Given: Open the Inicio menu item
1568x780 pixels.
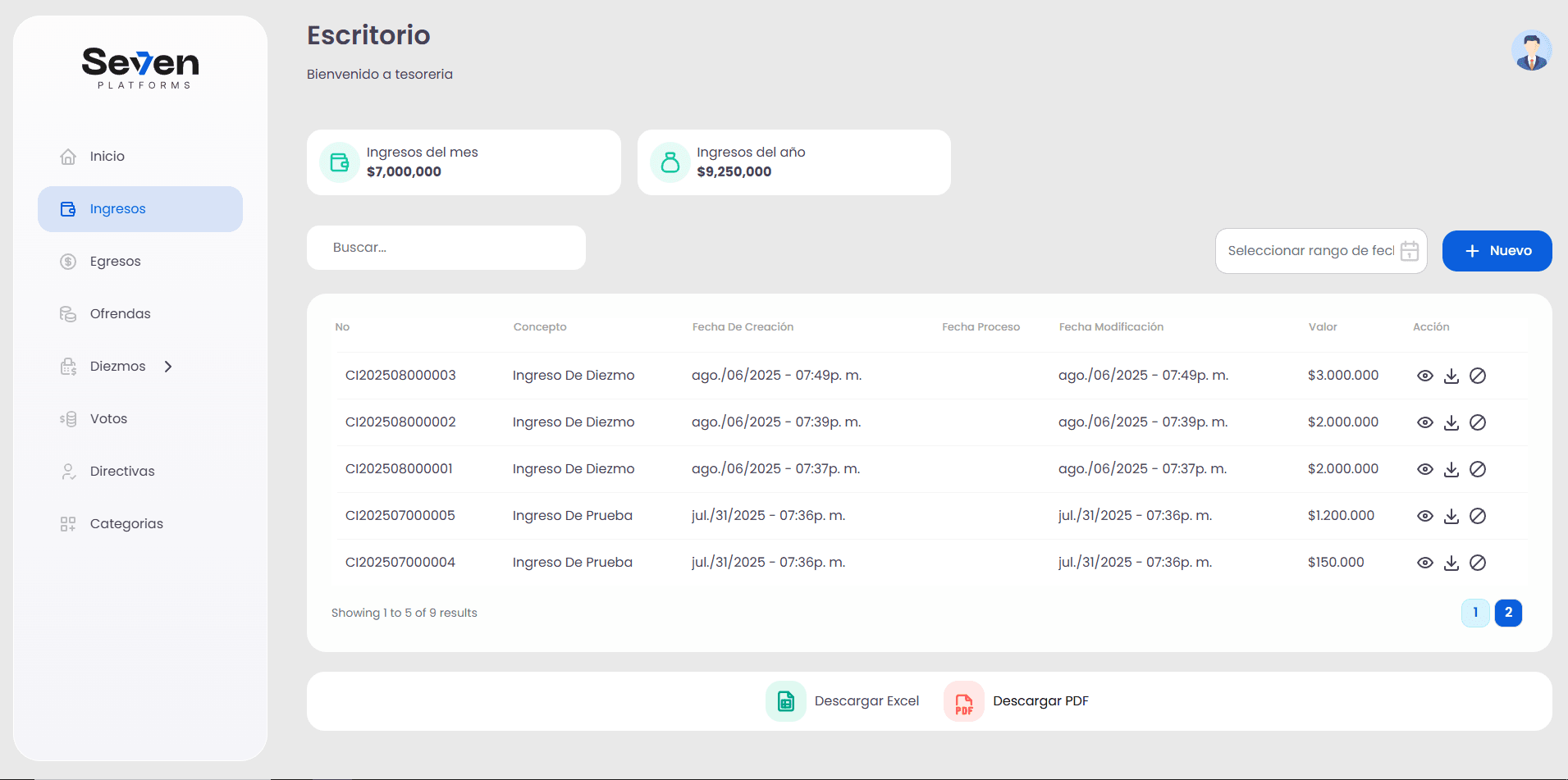Looking at the screenshot, I should (x=140, y=157).
